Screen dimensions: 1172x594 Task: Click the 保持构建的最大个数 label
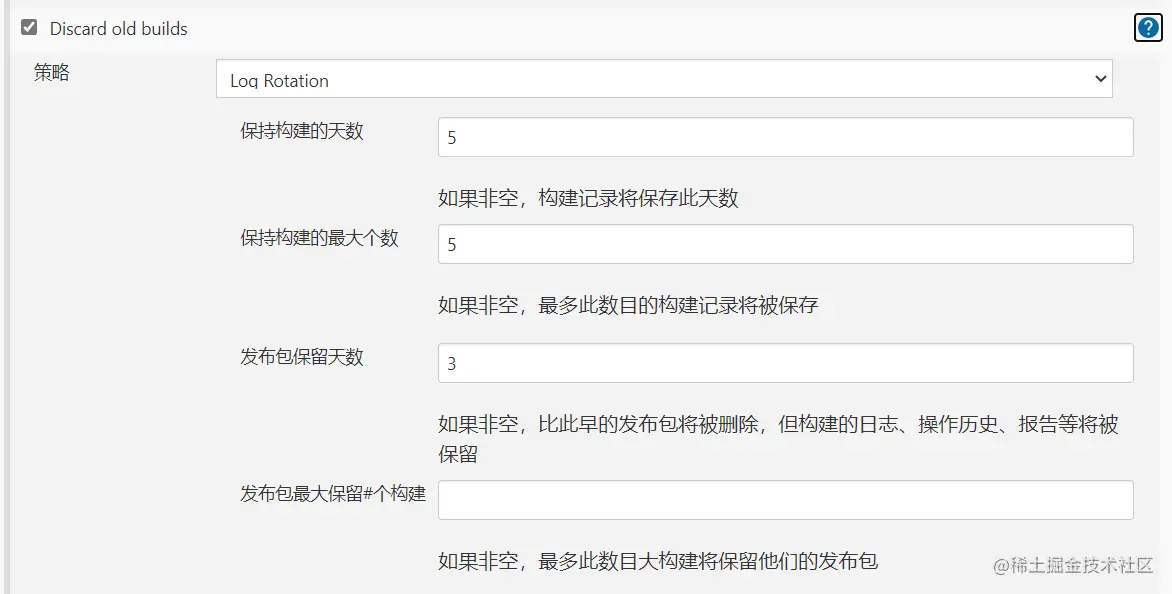point(319,238)
